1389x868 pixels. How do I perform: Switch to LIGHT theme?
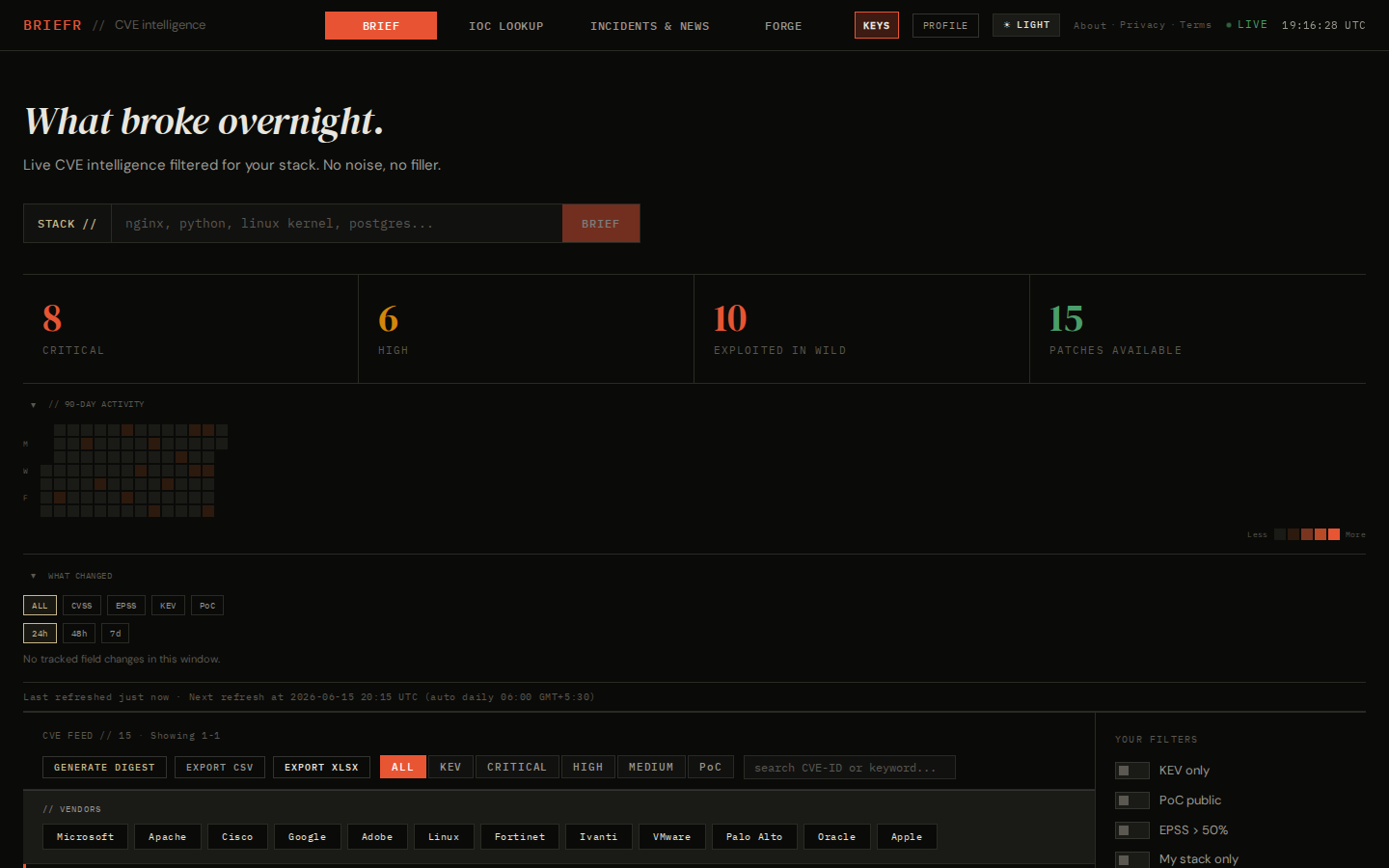[x=1026, y=25]
